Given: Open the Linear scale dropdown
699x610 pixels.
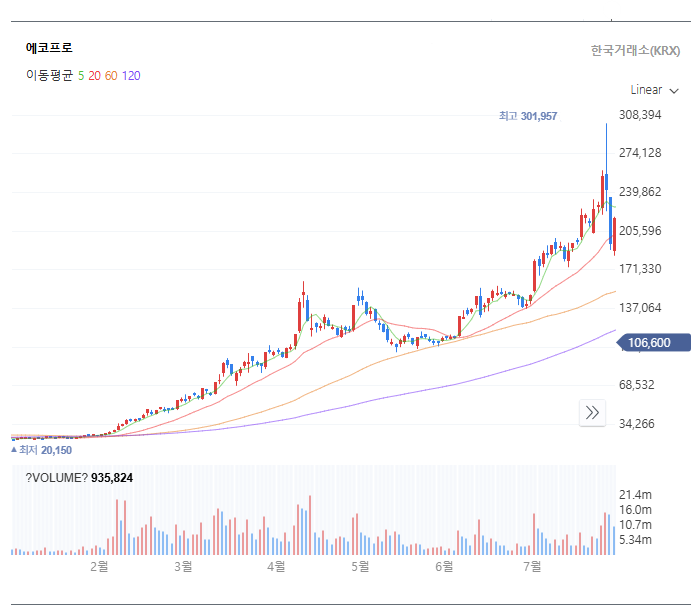Looking at the screenshot, I should pos(654,91).
